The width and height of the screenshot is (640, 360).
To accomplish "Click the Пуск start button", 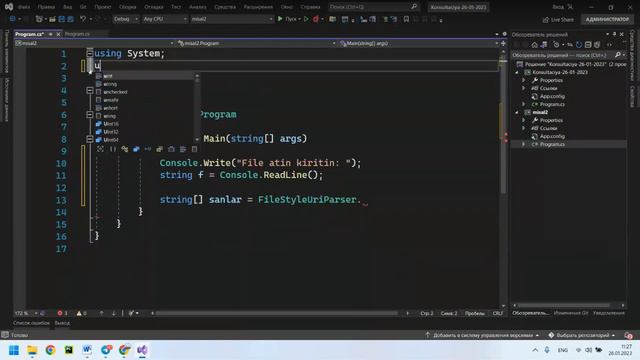I will pyautogui.click(x=288, y=19).
